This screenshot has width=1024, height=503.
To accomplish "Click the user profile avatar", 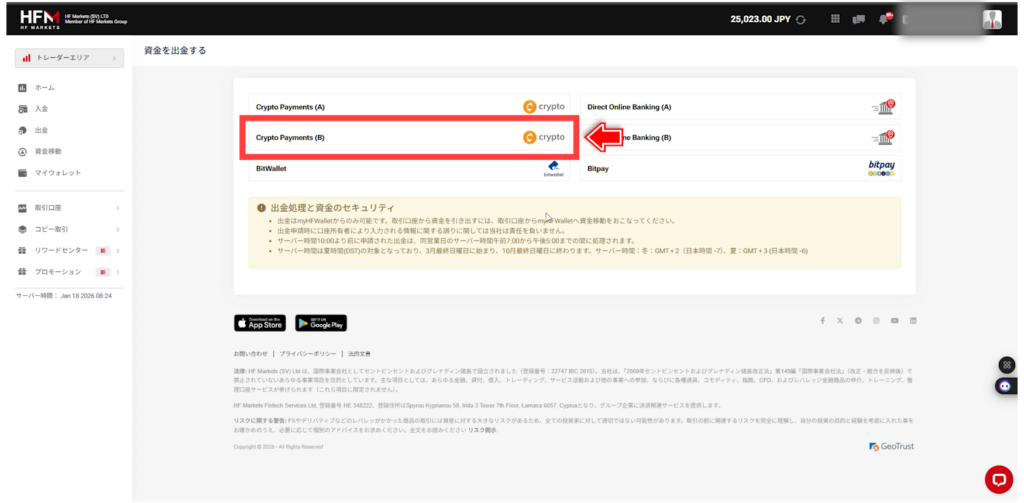I will [992, 19].
